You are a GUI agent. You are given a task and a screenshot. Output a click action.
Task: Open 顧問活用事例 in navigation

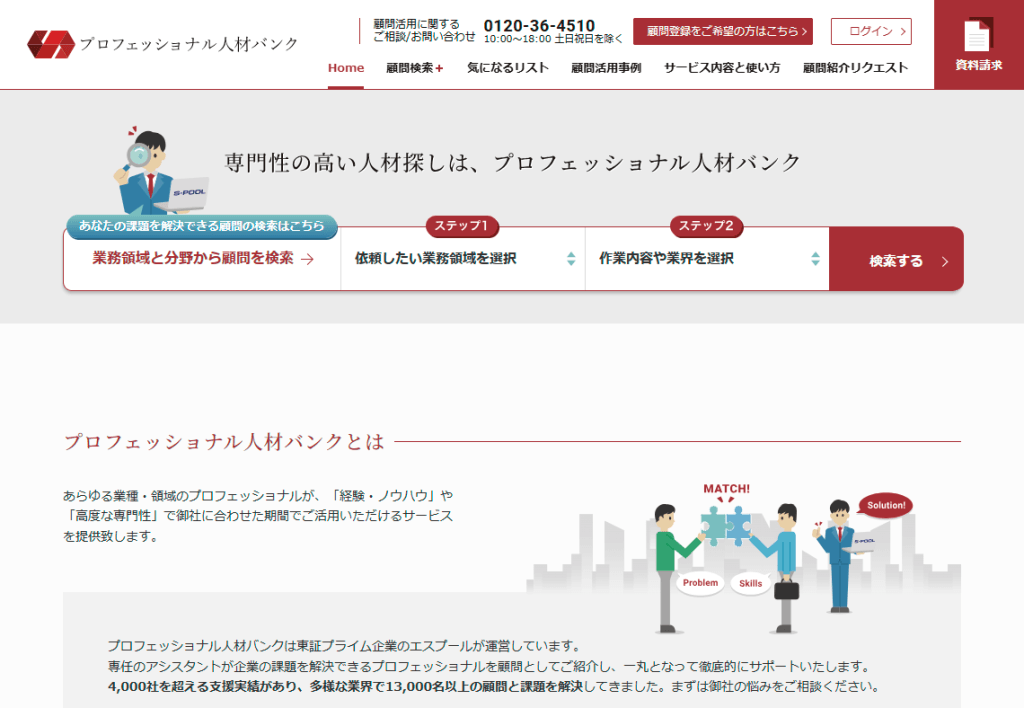pyautogui.click(x=606, y=68)
